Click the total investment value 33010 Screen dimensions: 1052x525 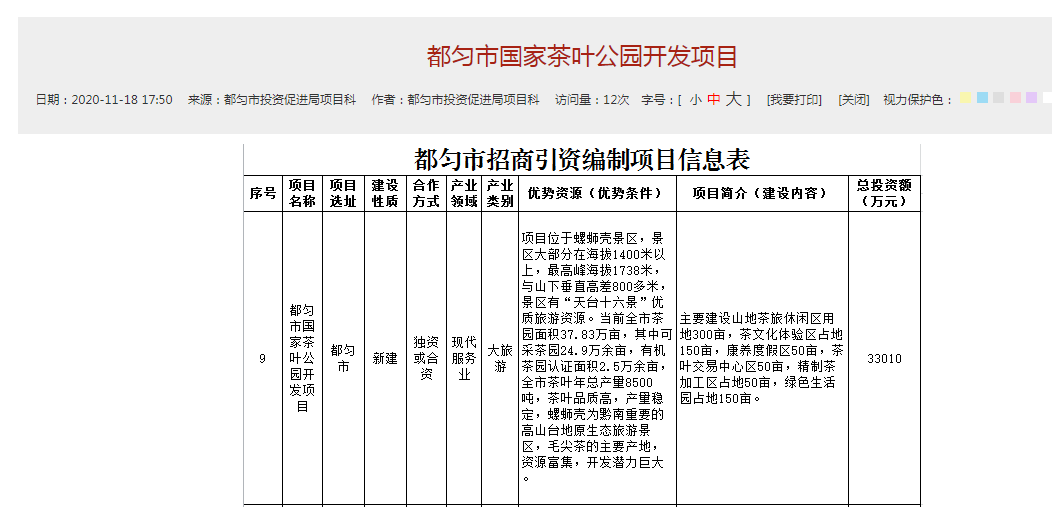pyautogui.click(x=884, y=359)
